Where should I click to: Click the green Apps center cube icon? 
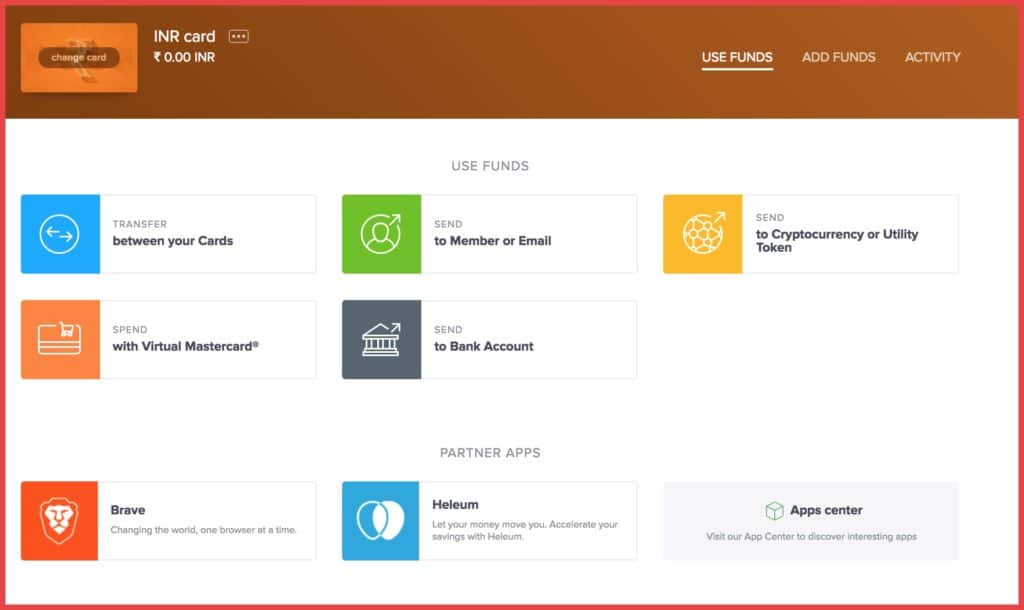pos(774,511)
